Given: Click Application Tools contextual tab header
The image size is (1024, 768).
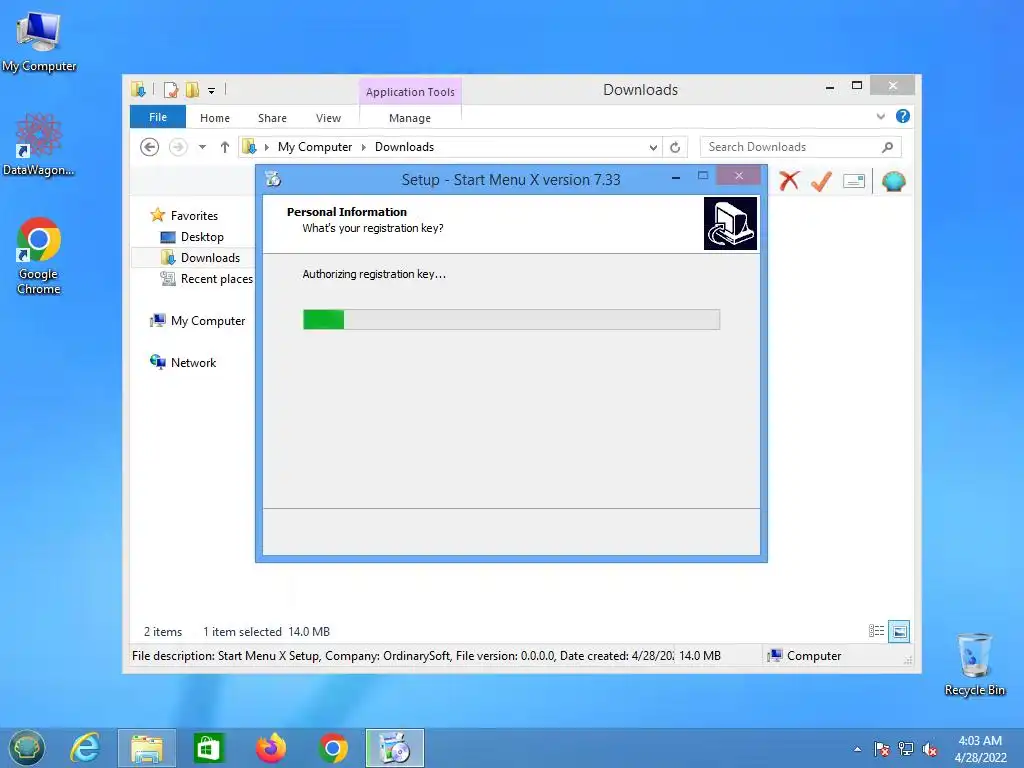Looking at the screenshot, I should pos(410,91).
